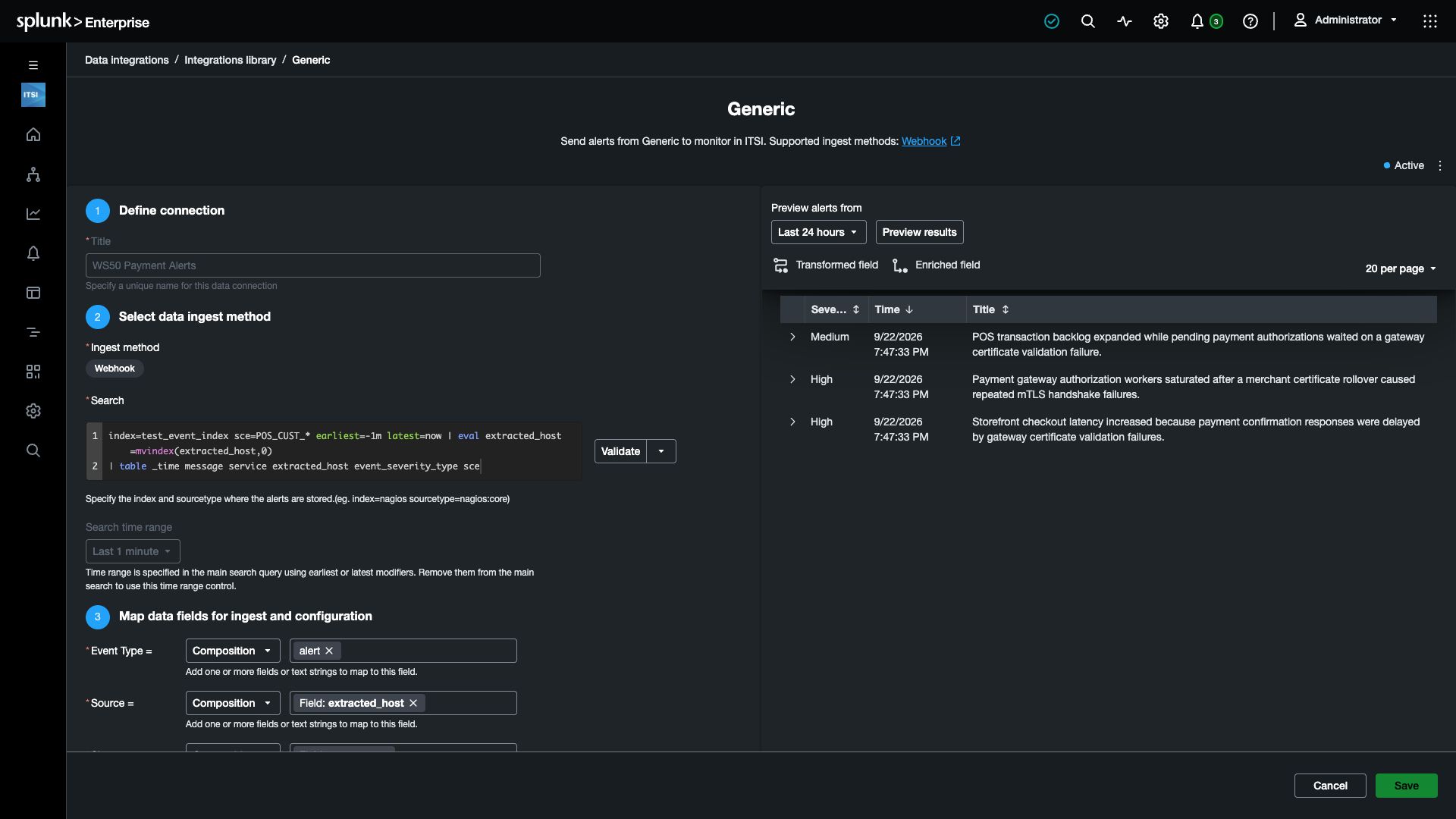Click the Webhook ingest method chip
The width and height of the screenshot is (1456, 819).
(115, 369)
